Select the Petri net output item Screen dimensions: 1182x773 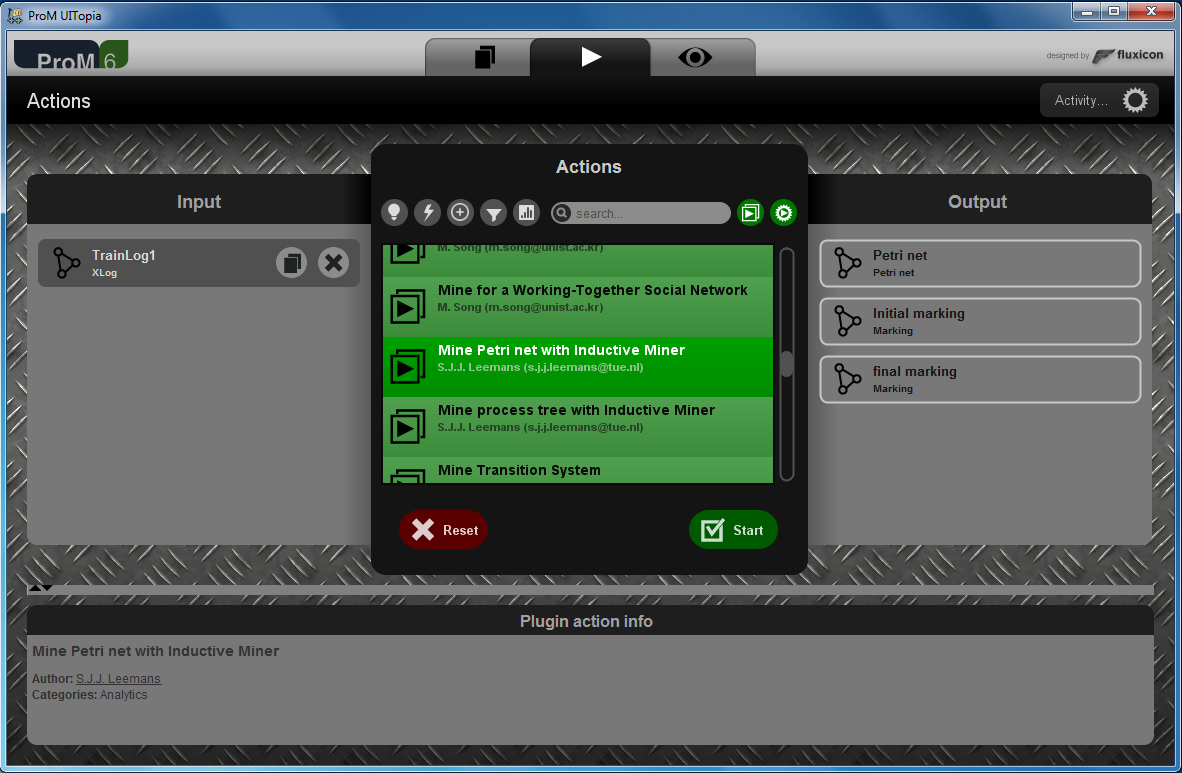pyautogui.click(x=980, y=263)
